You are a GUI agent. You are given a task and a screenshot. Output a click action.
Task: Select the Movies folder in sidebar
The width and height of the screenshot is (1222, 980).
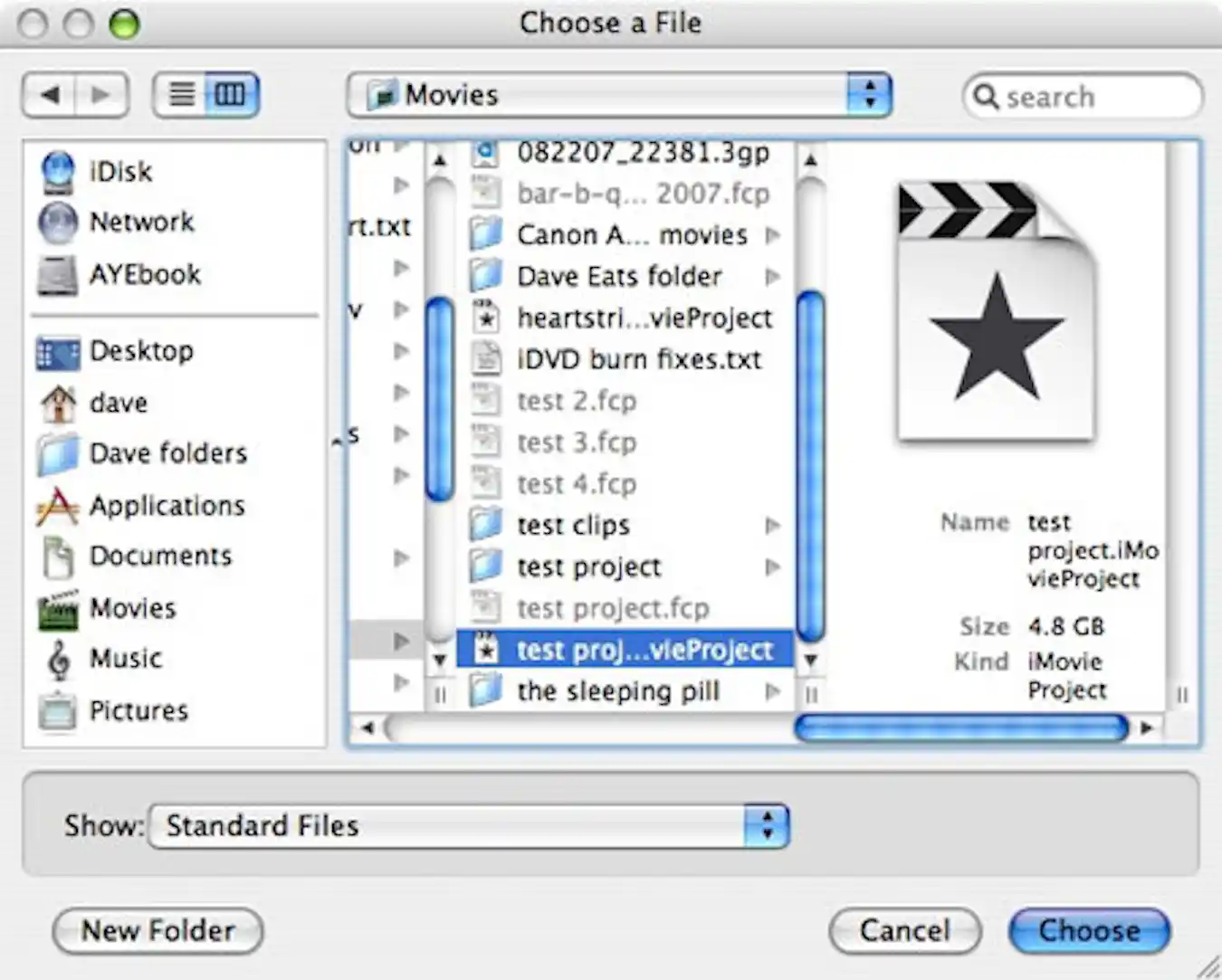pos(133,608)
